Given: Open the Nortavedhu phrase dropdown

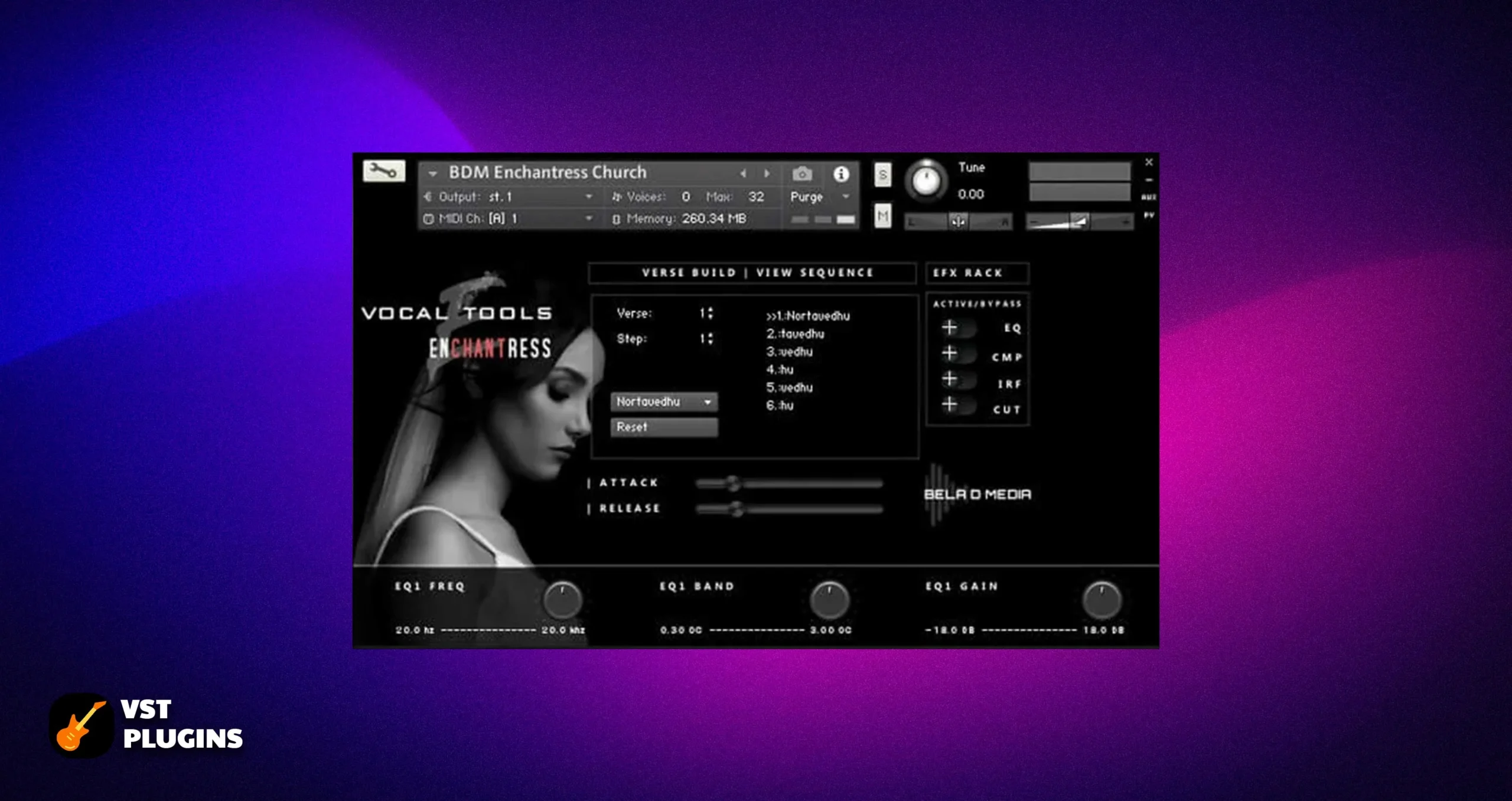Looking at the screenshot, I should coord(664,402).
